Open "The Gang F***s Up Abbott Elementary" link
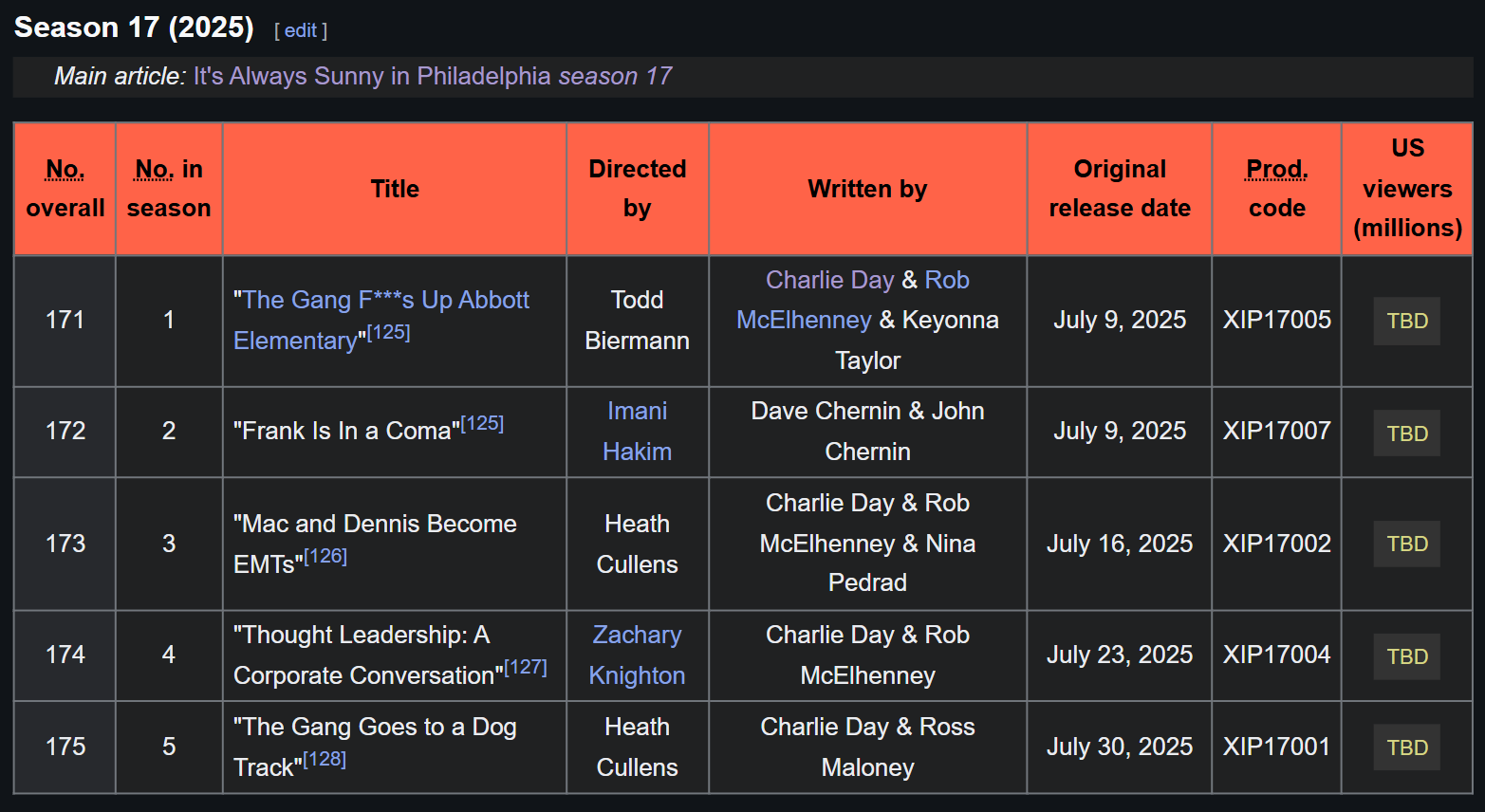1485x812 pixels. [x=381, y=320]
